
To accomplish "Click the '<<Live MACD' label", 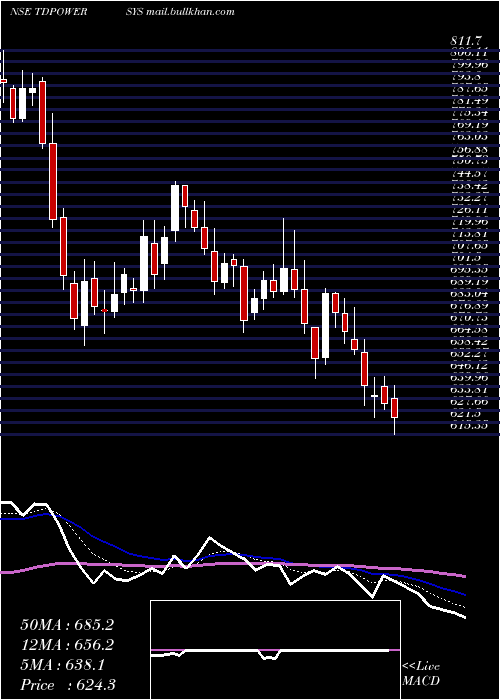I will click(421, 673).
